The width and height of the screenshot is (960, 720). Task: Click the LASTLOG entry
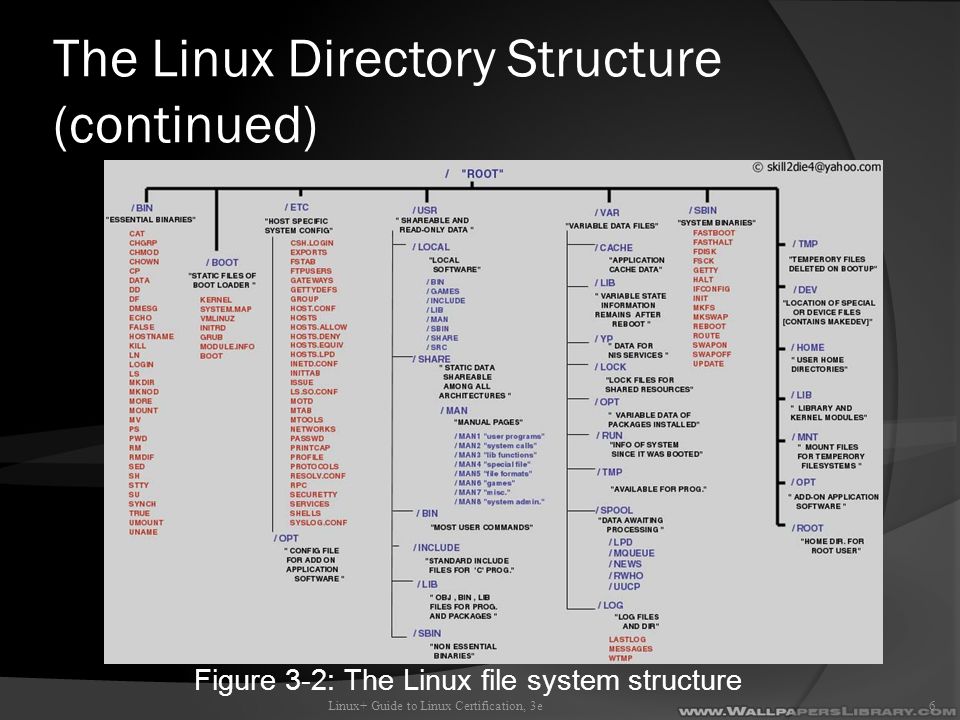[627, 639]
